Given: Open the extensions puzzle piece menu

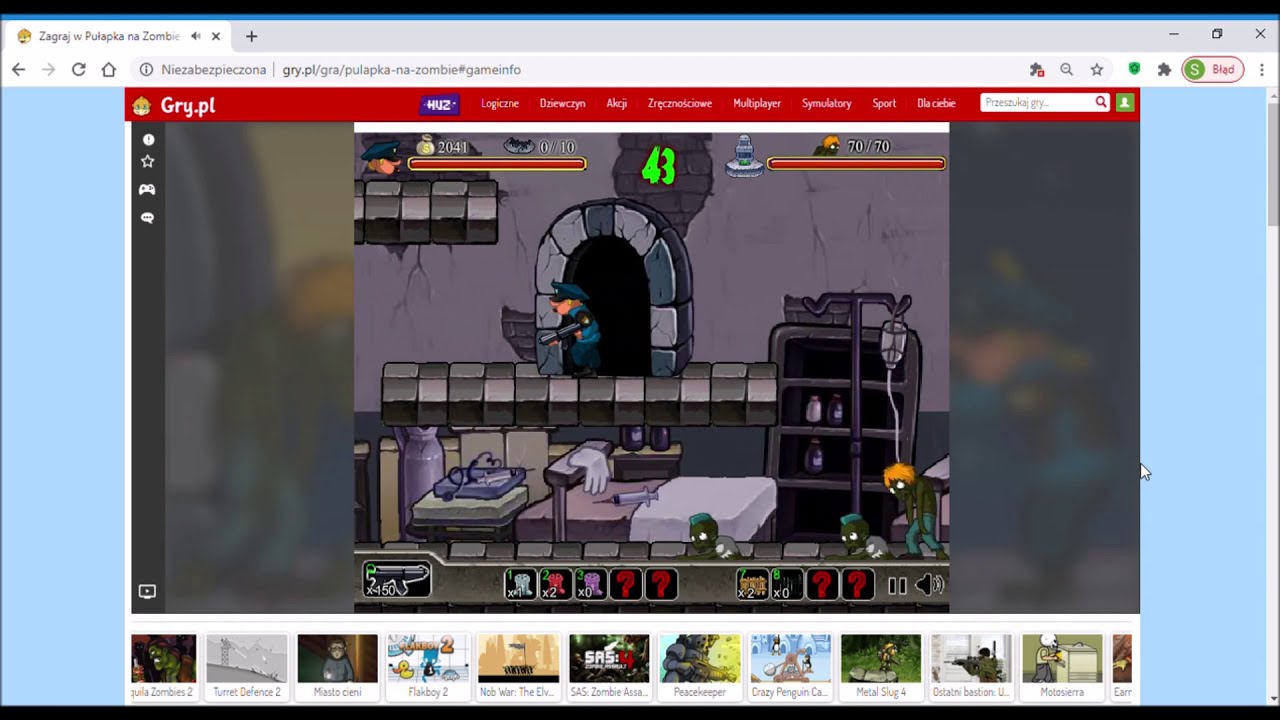Looking at the screenshot, I should (1164, 69).
